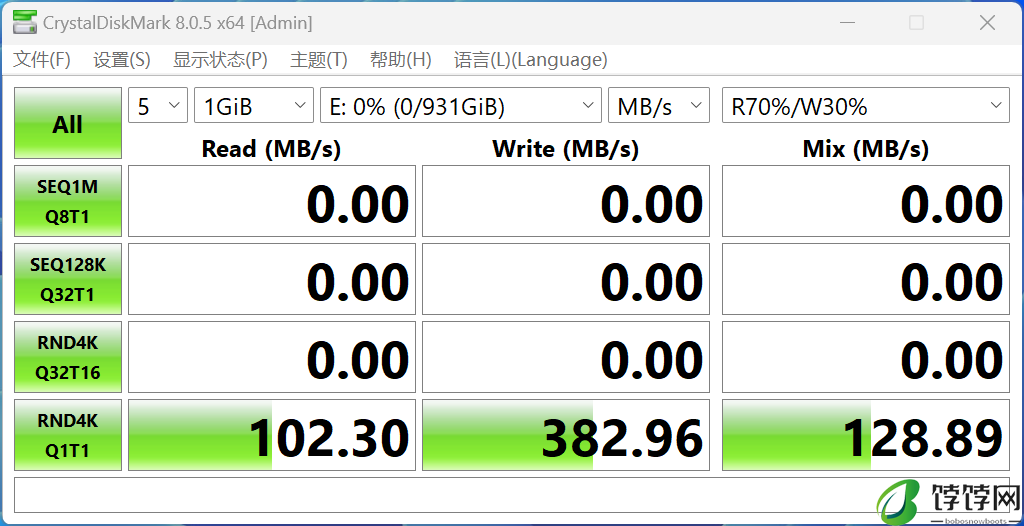Open the 显示状态(P) menu

(x=220, y=60)
